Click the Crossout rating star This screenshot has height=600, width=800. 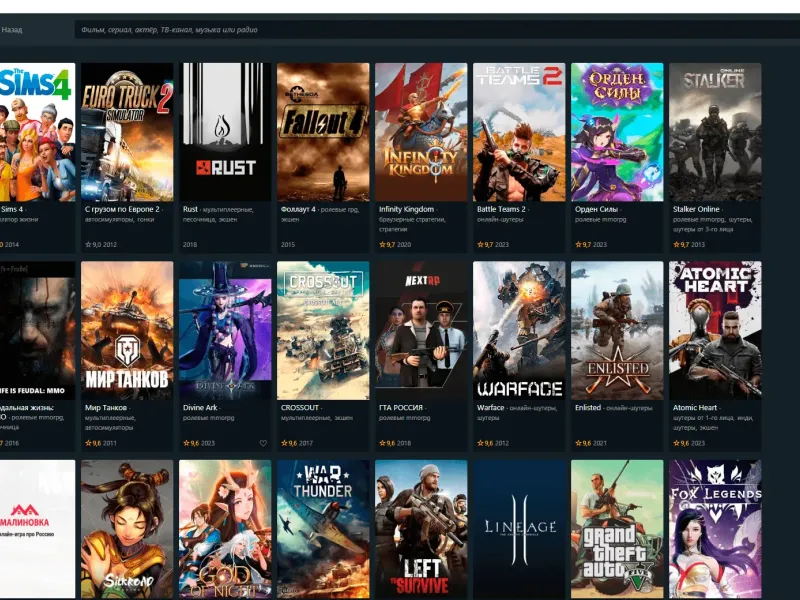[284, 443]
